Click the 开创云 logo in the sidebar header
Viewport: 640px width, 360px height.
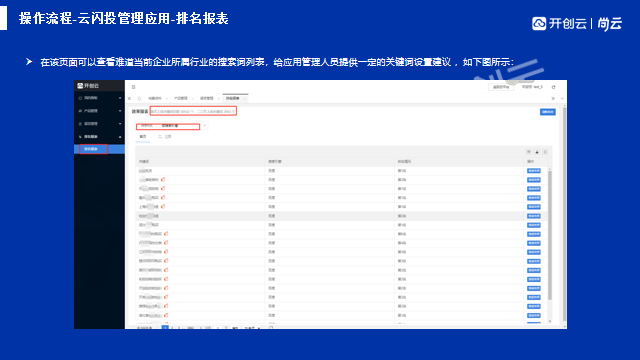88,86
